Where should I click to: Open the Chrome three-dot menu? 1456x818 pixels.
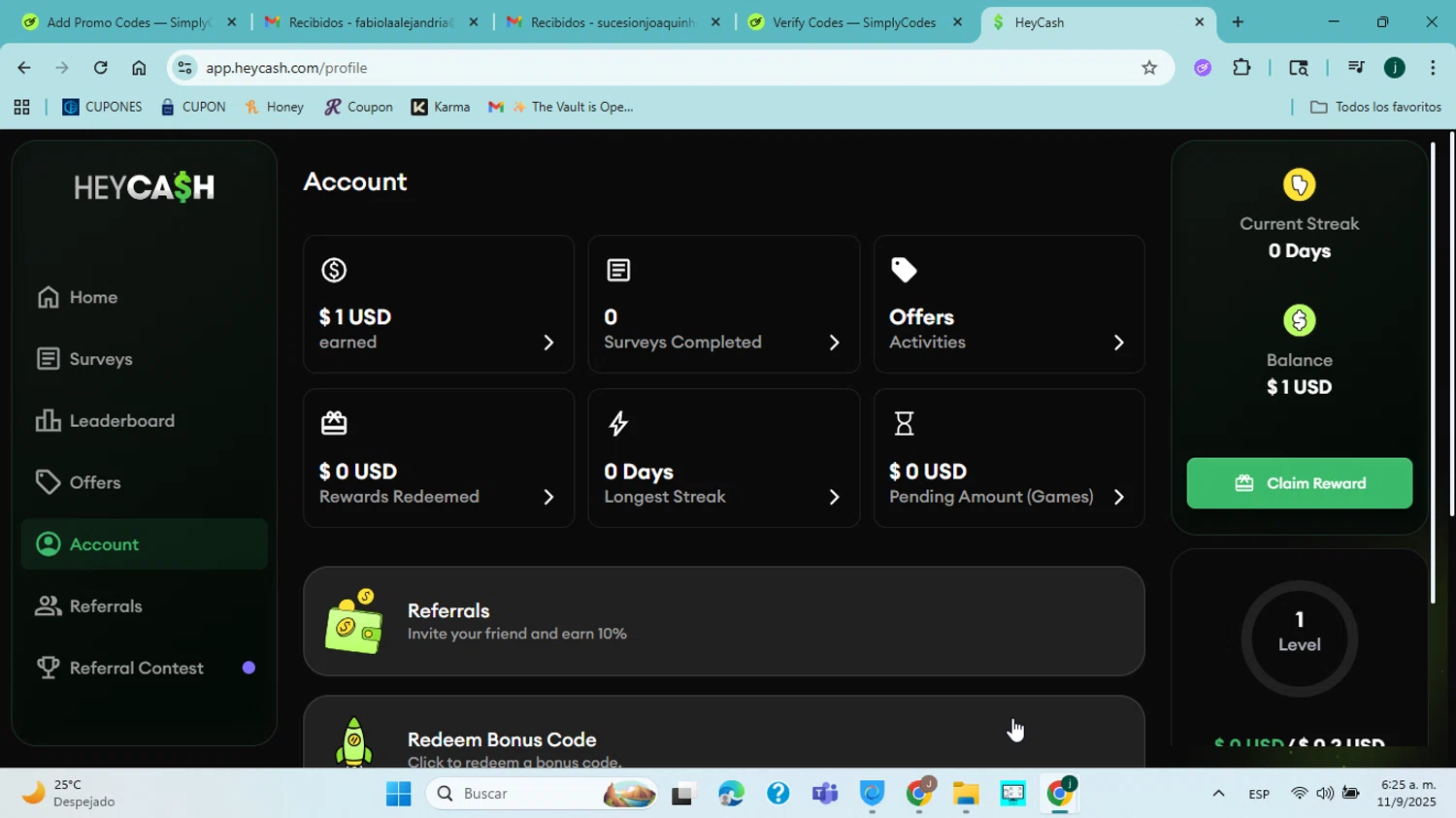1433,68
